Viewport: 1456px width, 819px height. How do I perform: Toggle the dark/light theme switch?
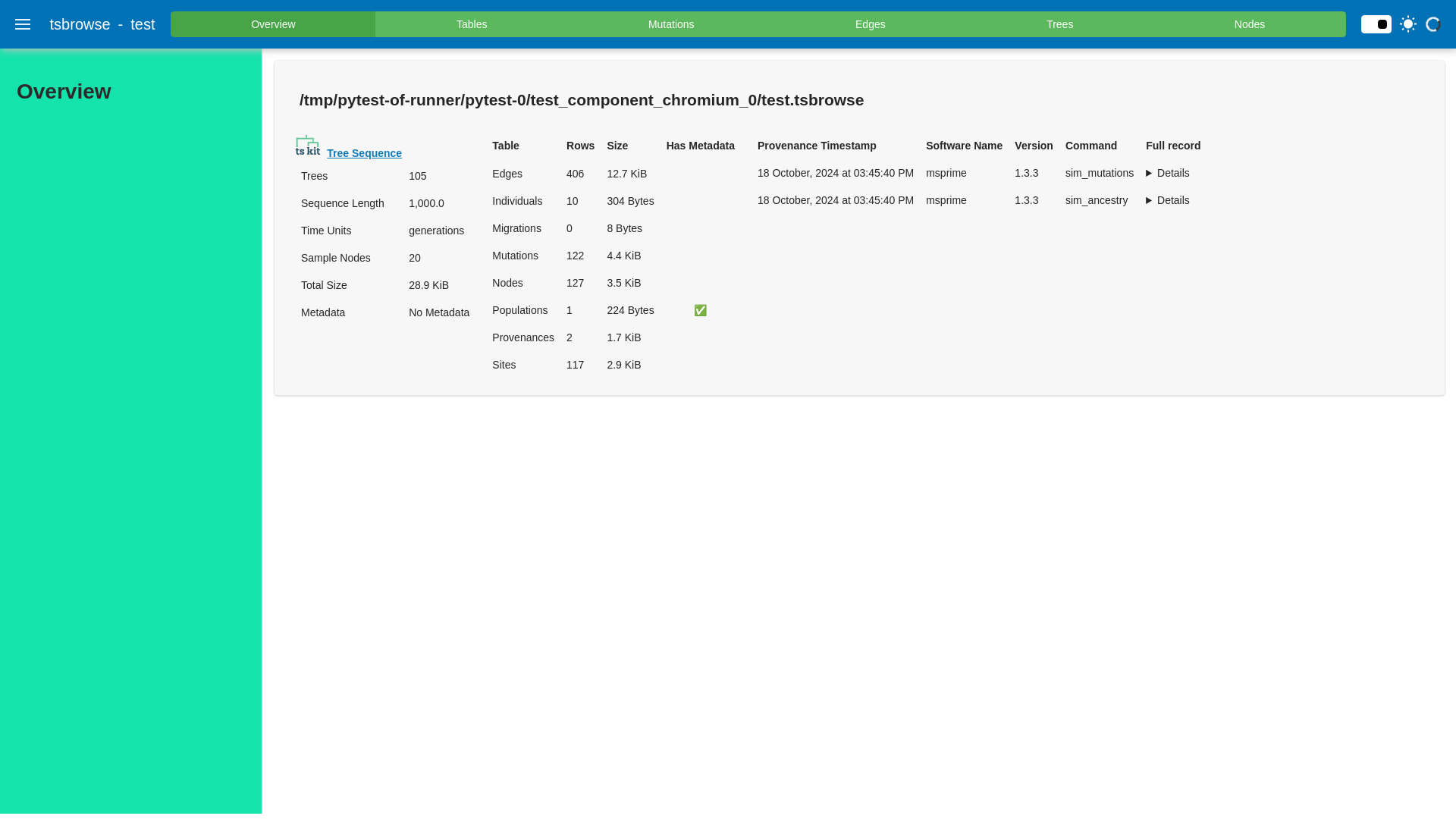[1376, 24]
